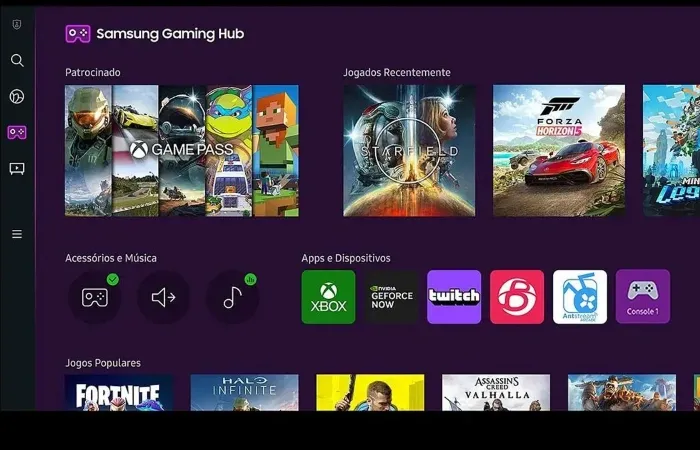
Task: Select the Console 1 device tile
Action: click(643, 297)
